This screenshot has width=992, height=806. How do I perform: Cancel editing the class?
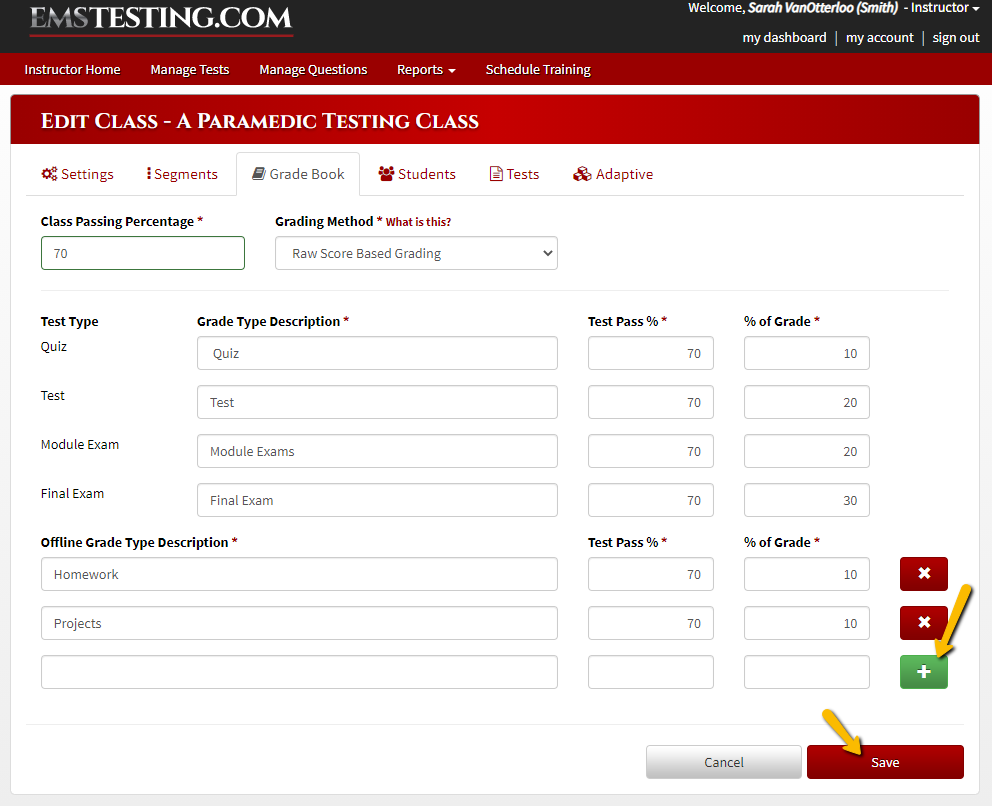tap(723, 761)
